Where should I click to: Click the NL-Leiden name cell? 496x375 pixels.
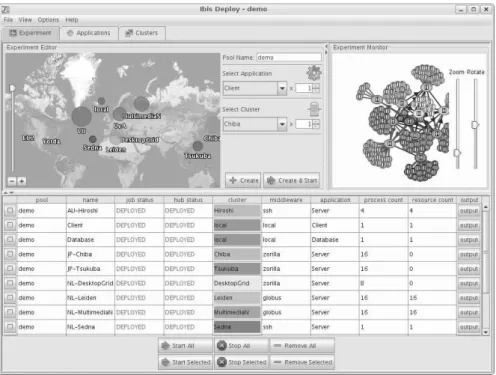click(x=90, y=298)
